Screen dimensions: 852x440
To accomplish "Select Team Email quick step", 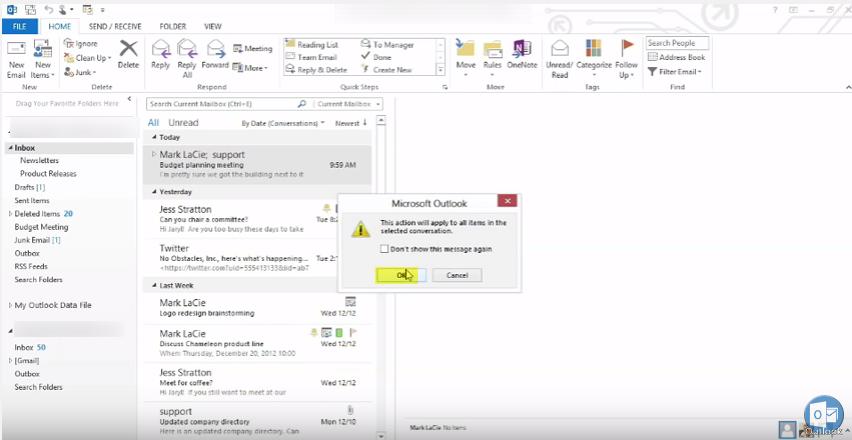I will [x=311, y=57].
